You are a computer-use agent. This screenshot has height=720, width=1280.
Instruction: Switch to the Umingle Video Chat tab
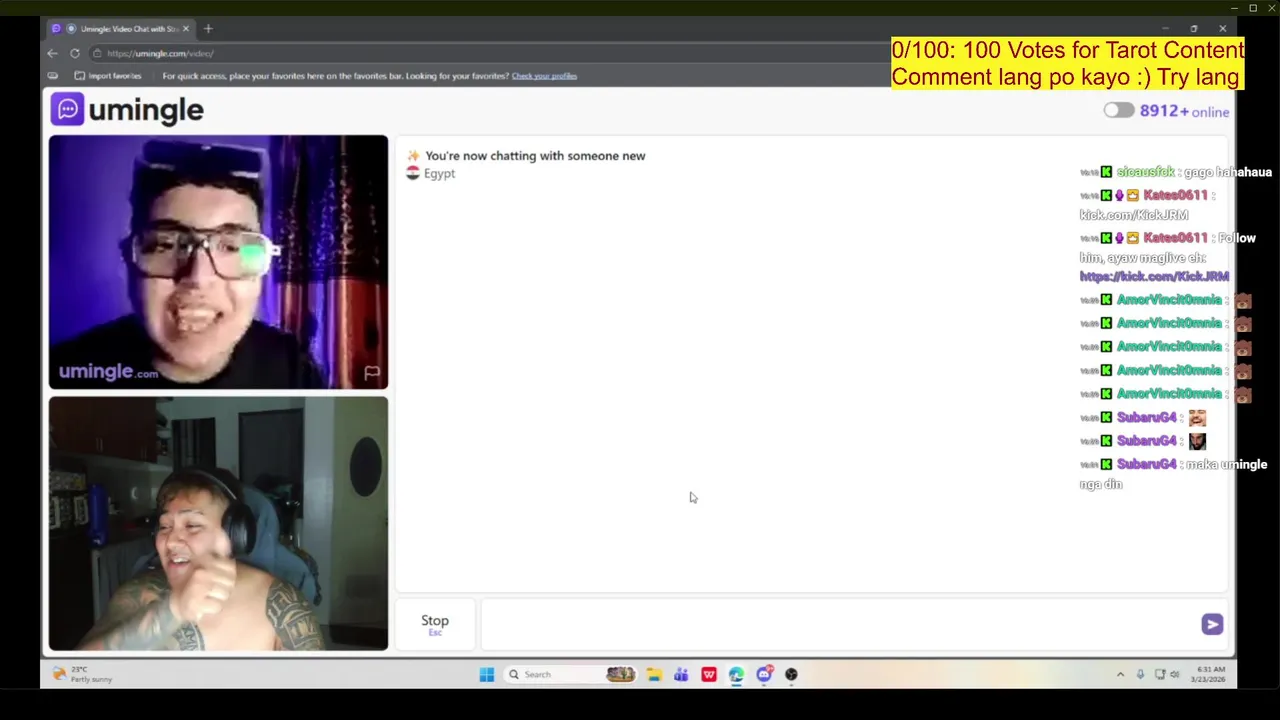pos(120,28)
